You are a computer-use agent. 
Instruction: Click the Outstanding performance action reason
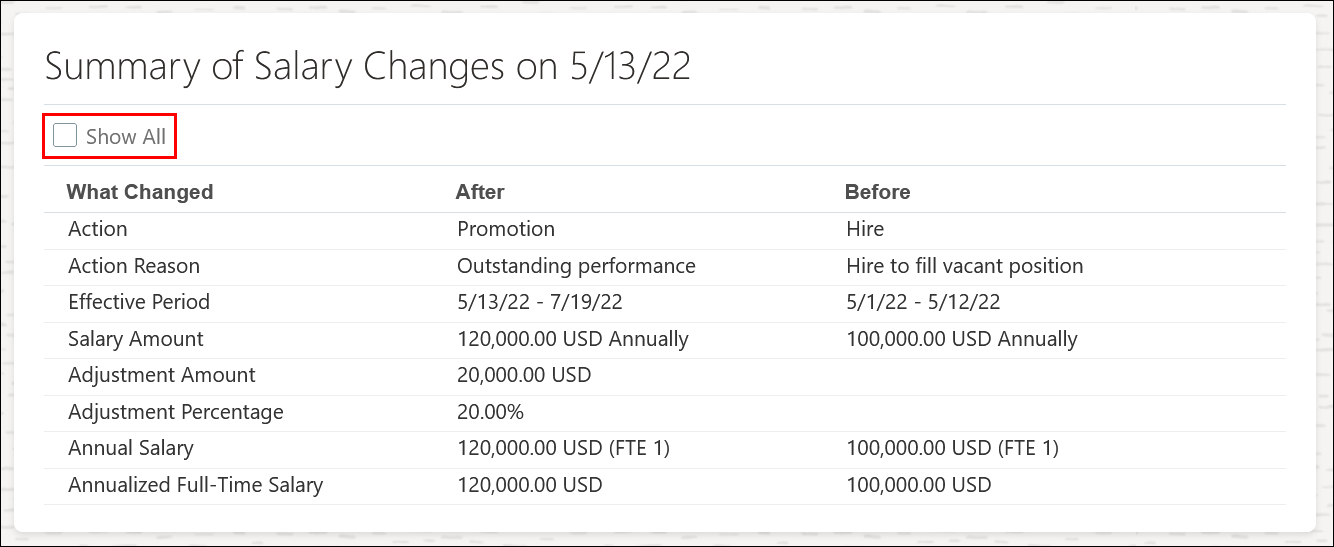(x=576, y=266)
